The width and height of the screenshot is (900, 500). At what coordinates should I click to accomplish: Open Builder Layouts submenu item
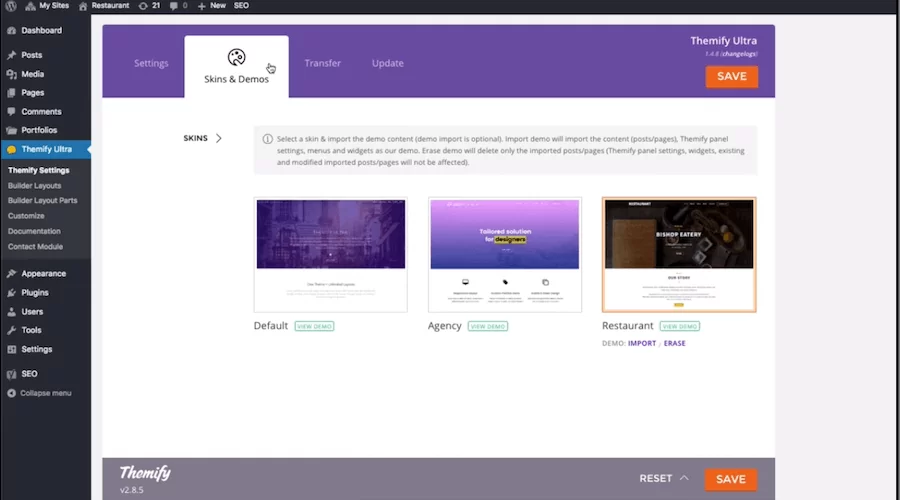point(34,185)
